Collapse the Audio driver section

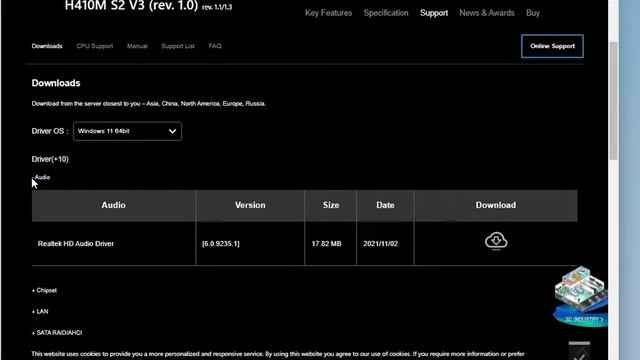pos(41,177)
